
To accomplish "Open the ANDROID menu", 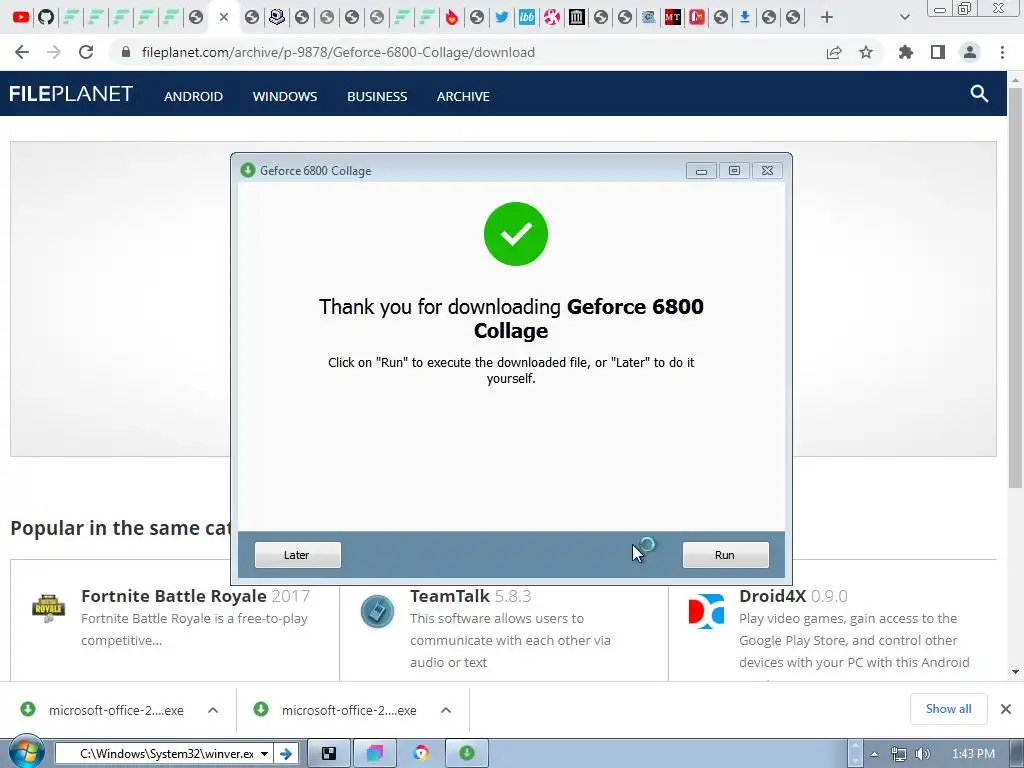I will click(x=193, y=96).
